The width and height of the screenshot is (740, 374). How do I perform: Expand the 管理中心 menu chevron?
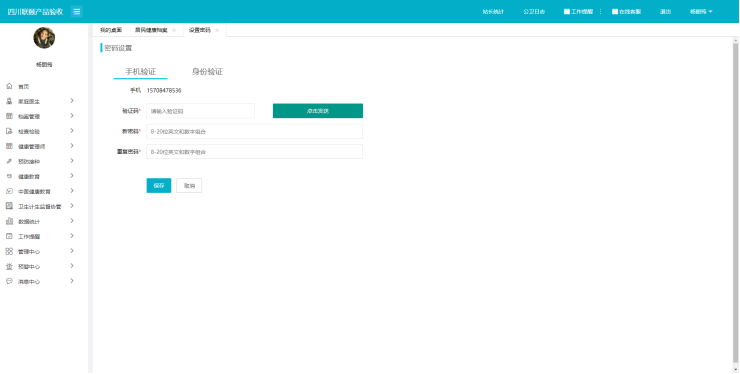pos(72,251)
